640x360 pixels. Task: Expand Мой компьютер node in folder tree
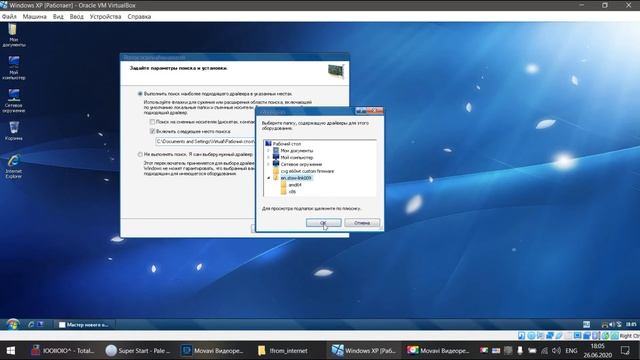pos(269,158)
